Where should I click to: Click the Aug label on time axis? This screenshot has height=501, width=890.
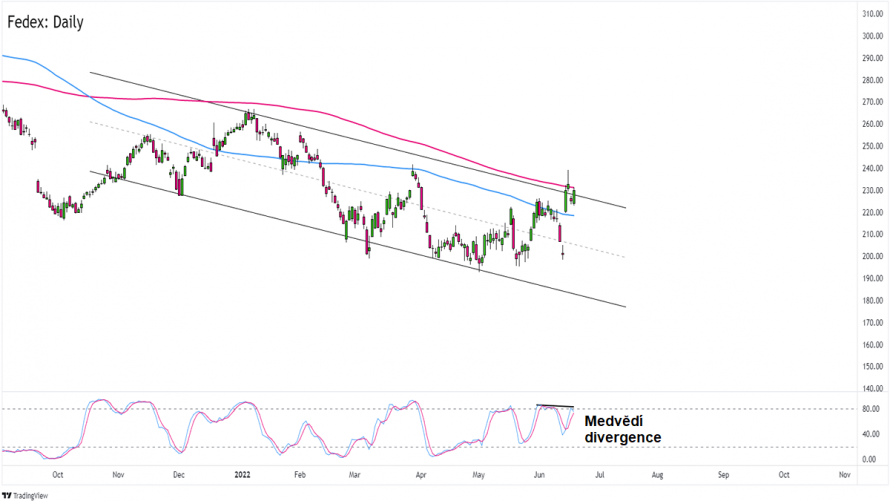coord(657,475)
